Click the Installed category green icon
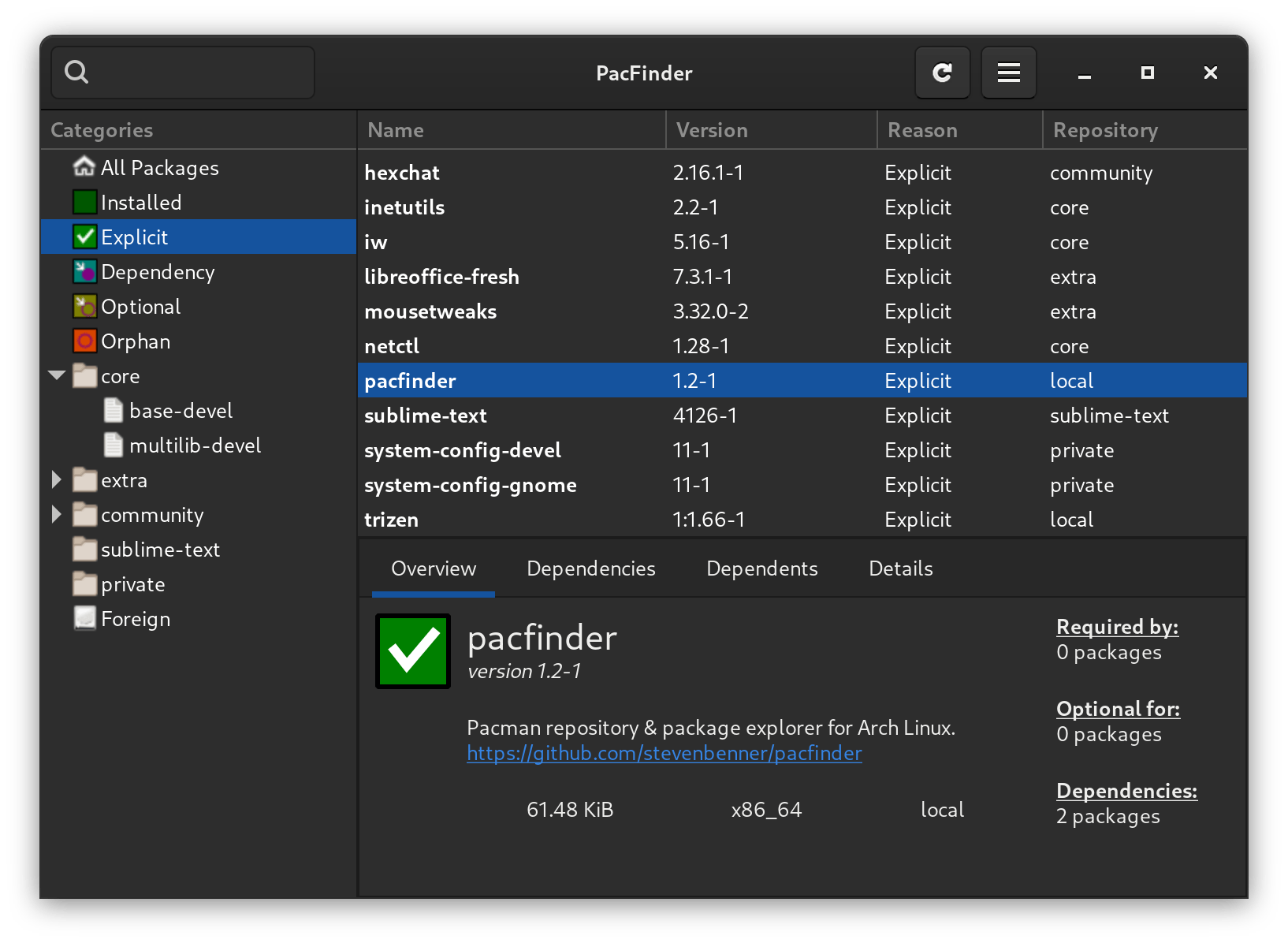Screen dimensions: 1288x943 click(84, 203)
